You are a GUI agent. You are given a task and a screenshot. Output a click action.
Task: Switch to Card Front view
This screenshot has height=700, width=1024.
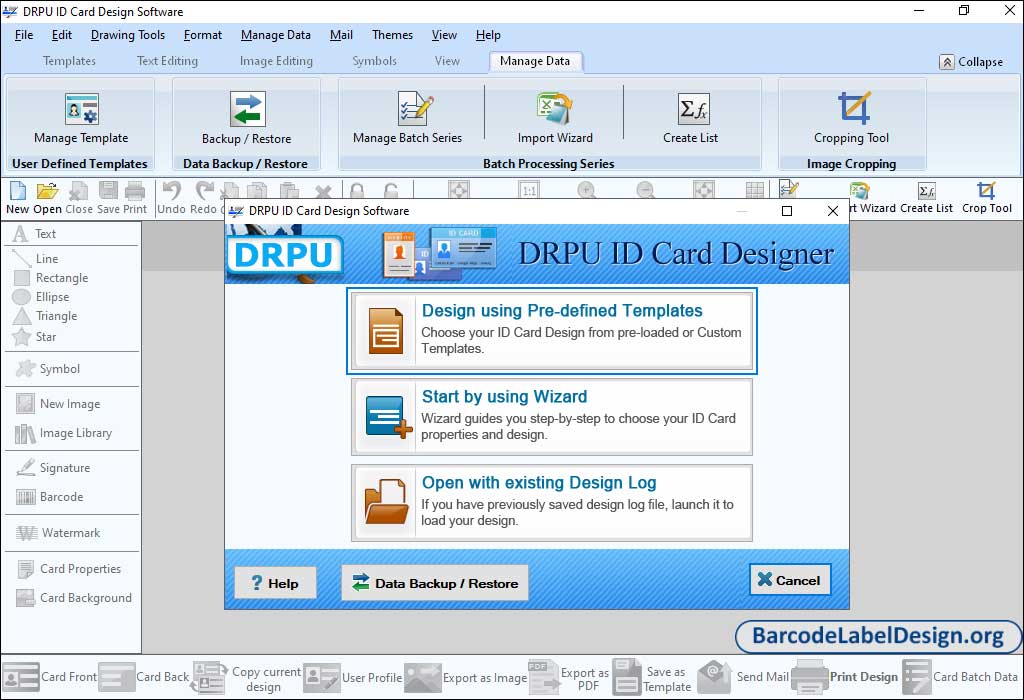point(50,677)
